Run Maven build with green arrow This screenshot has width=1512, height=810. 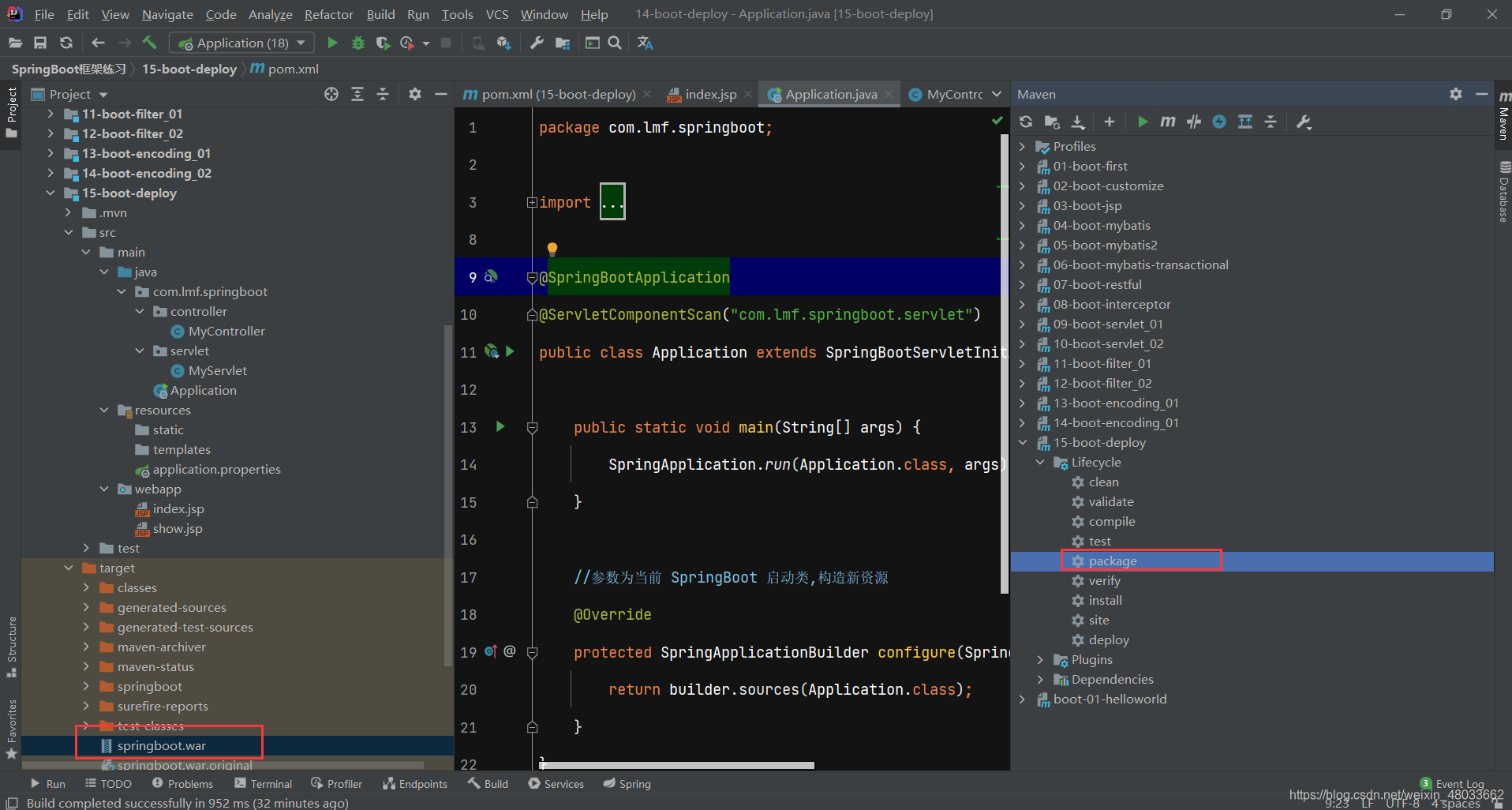coord(1142,122)
